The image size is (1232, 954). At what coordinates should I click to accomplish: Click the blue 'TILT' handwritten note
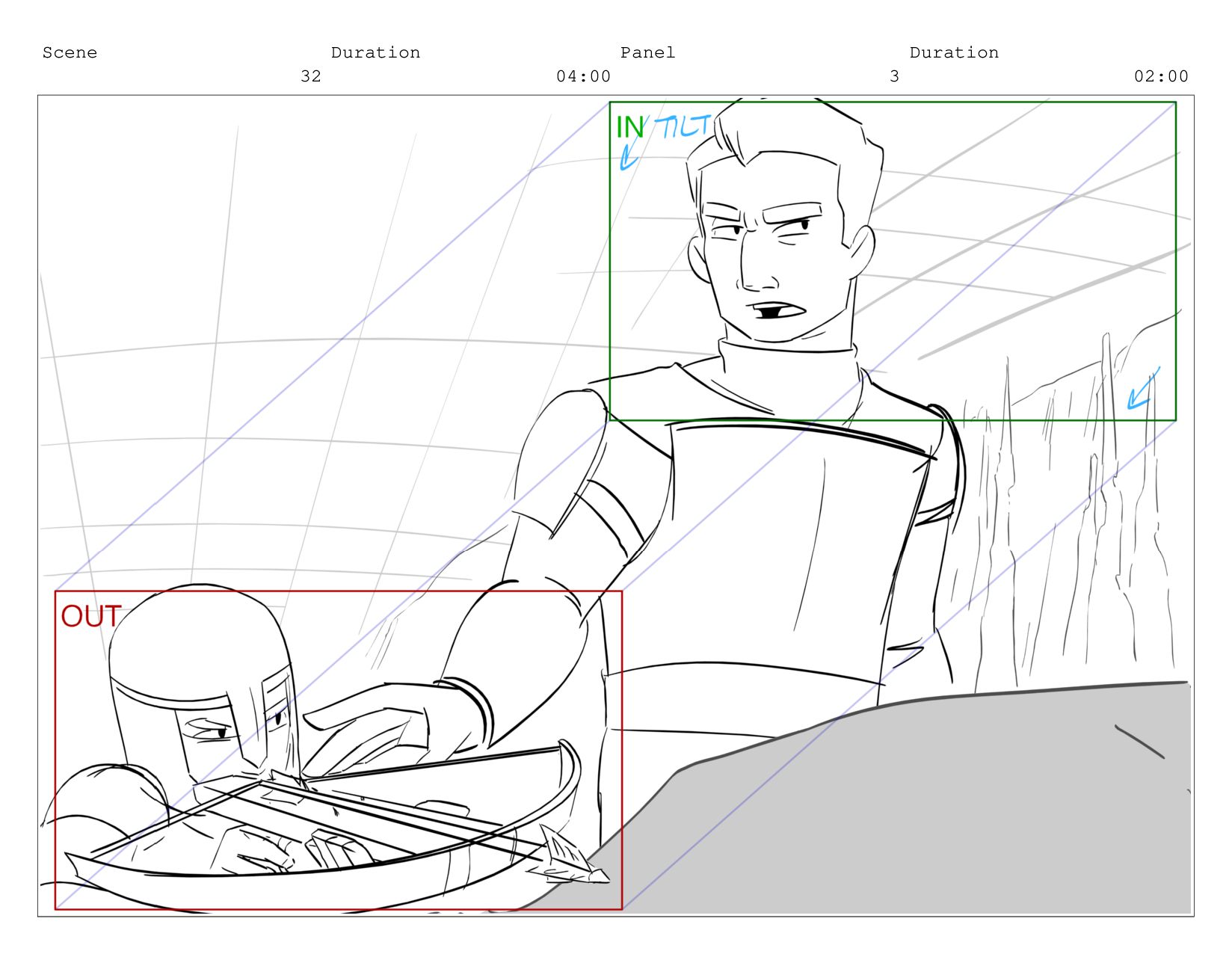pyautogui.click(x=683, y=126)
